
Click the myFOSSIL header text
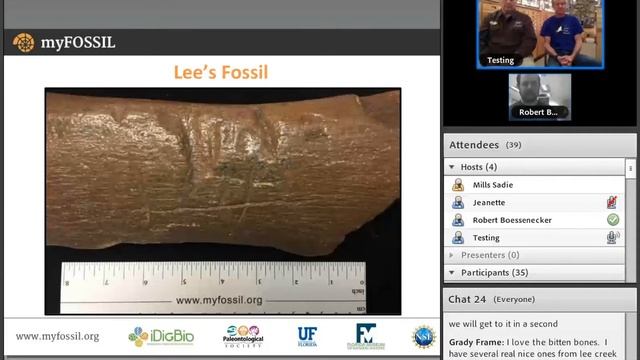pyautogui.click(x=78, y=42)
